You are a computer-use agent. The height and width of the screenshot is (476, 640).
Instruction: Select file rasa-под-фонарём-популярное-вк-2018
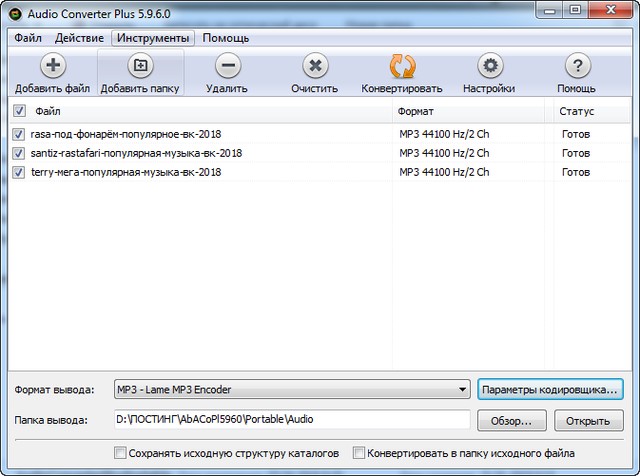tap(126, 134)
